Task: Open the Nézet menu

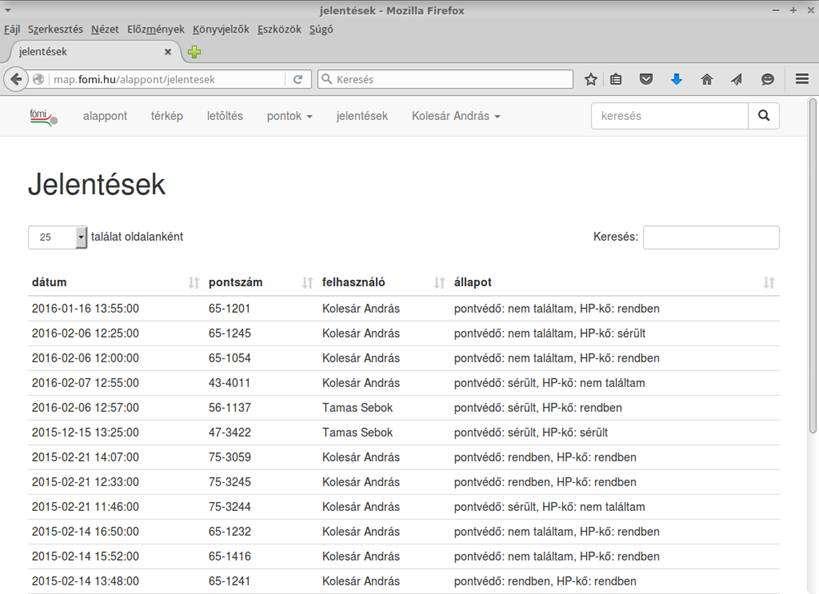Action: tap(105, 29)
